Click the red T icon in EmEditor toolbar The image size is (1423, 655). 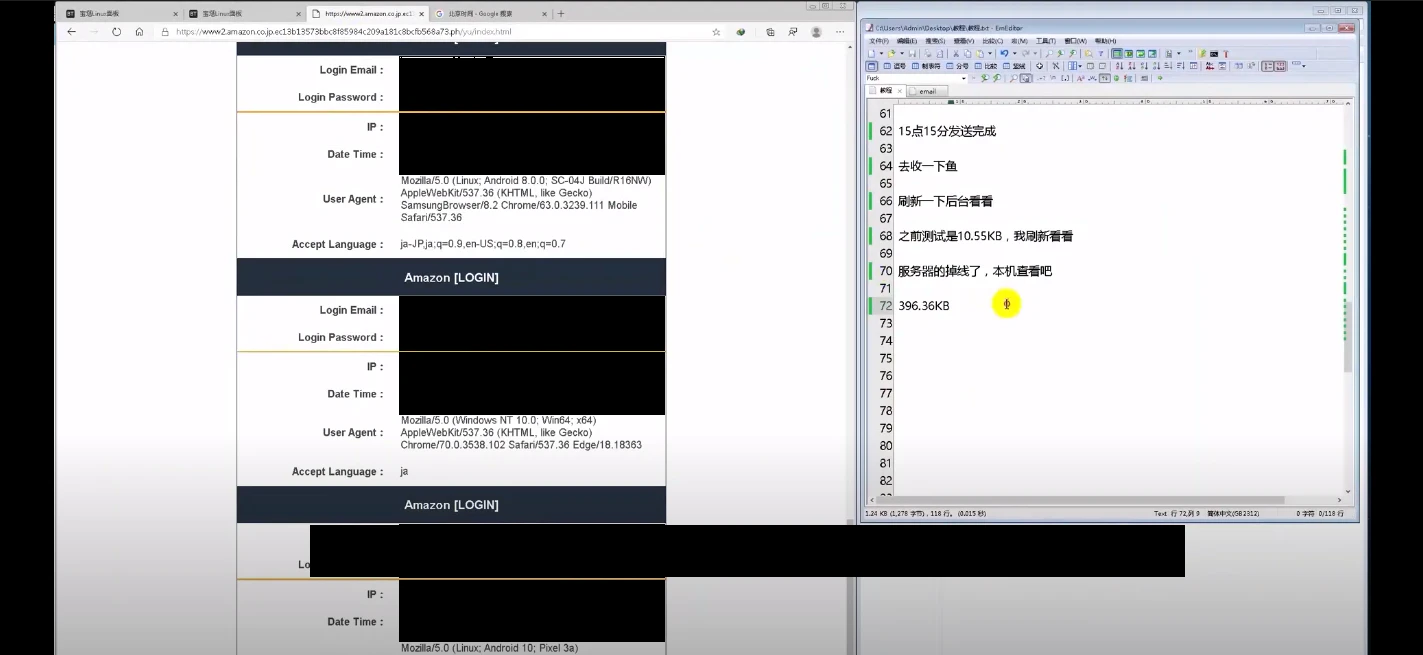[1226, 54]
